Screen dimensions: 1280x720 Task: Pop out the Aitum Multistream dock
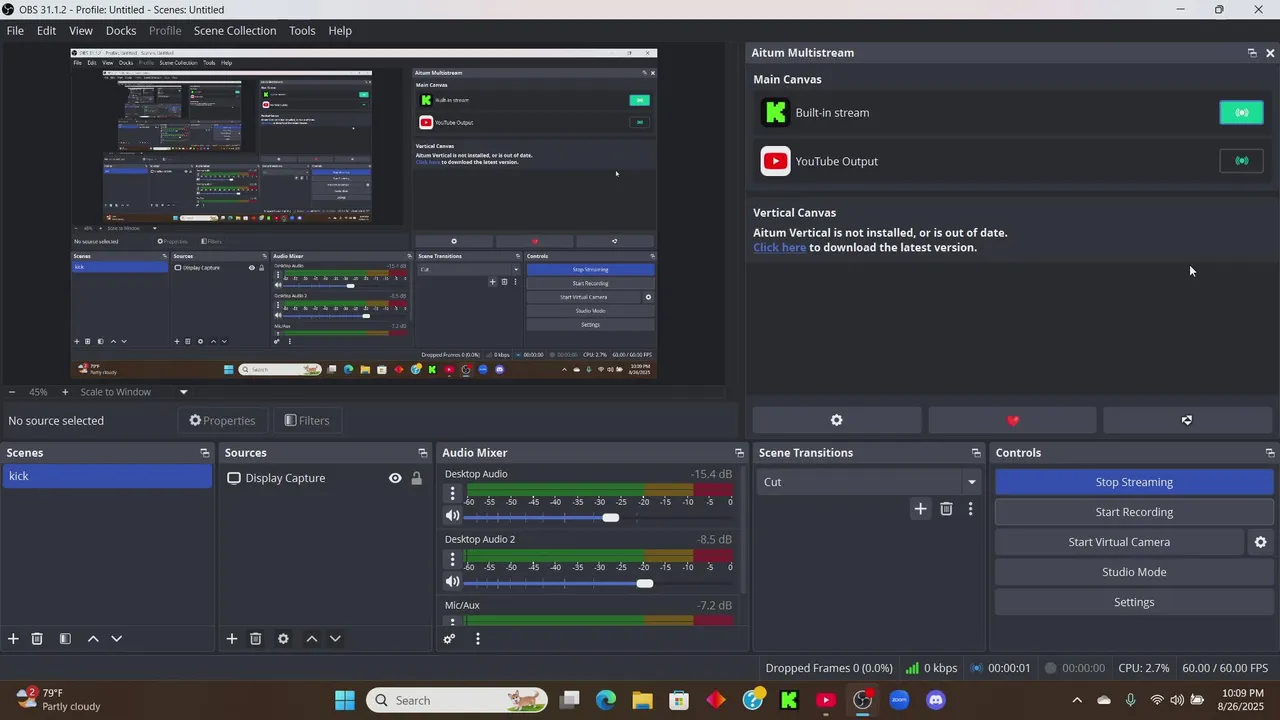1252,53
